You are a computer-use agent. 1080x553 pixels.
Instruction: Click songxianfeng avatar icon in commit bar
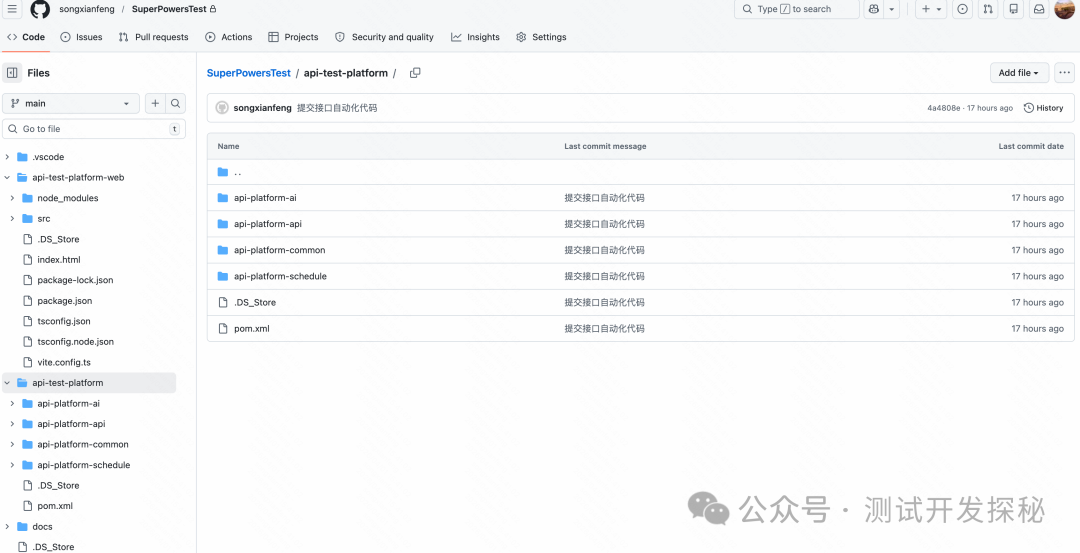222,108
